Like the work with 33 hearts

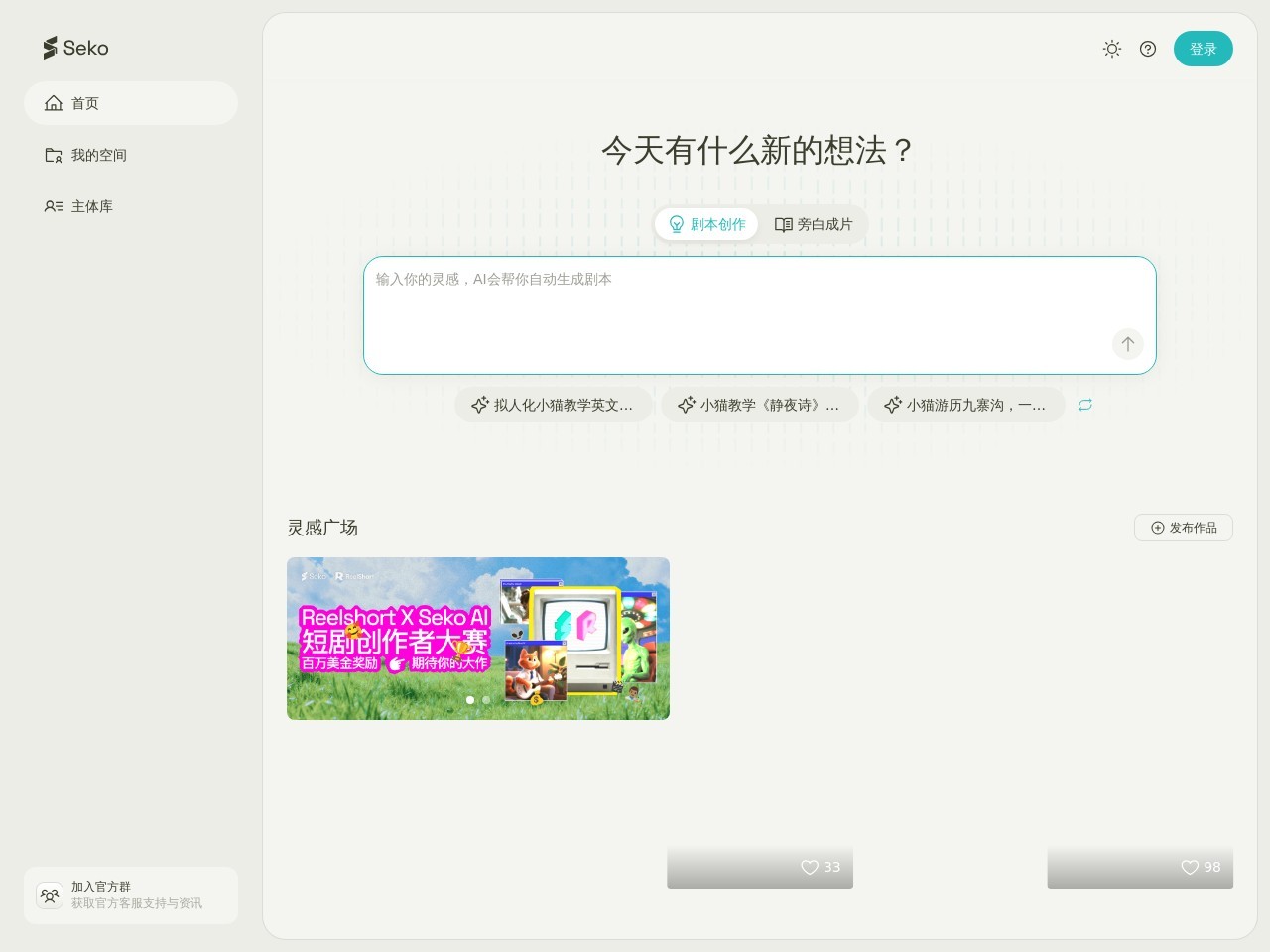(x=810, y=867)
